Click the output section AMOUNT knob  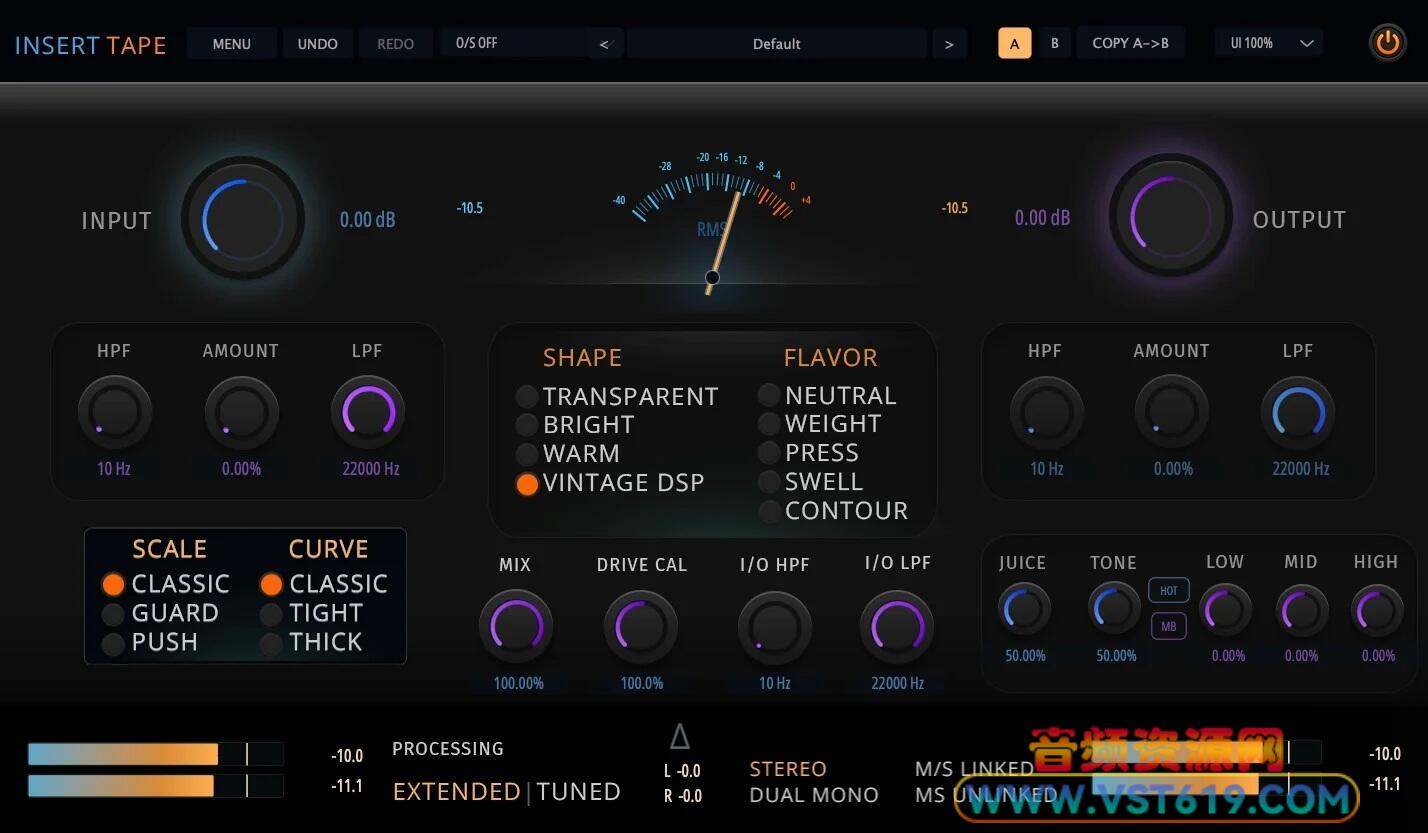click(1172, 412)
